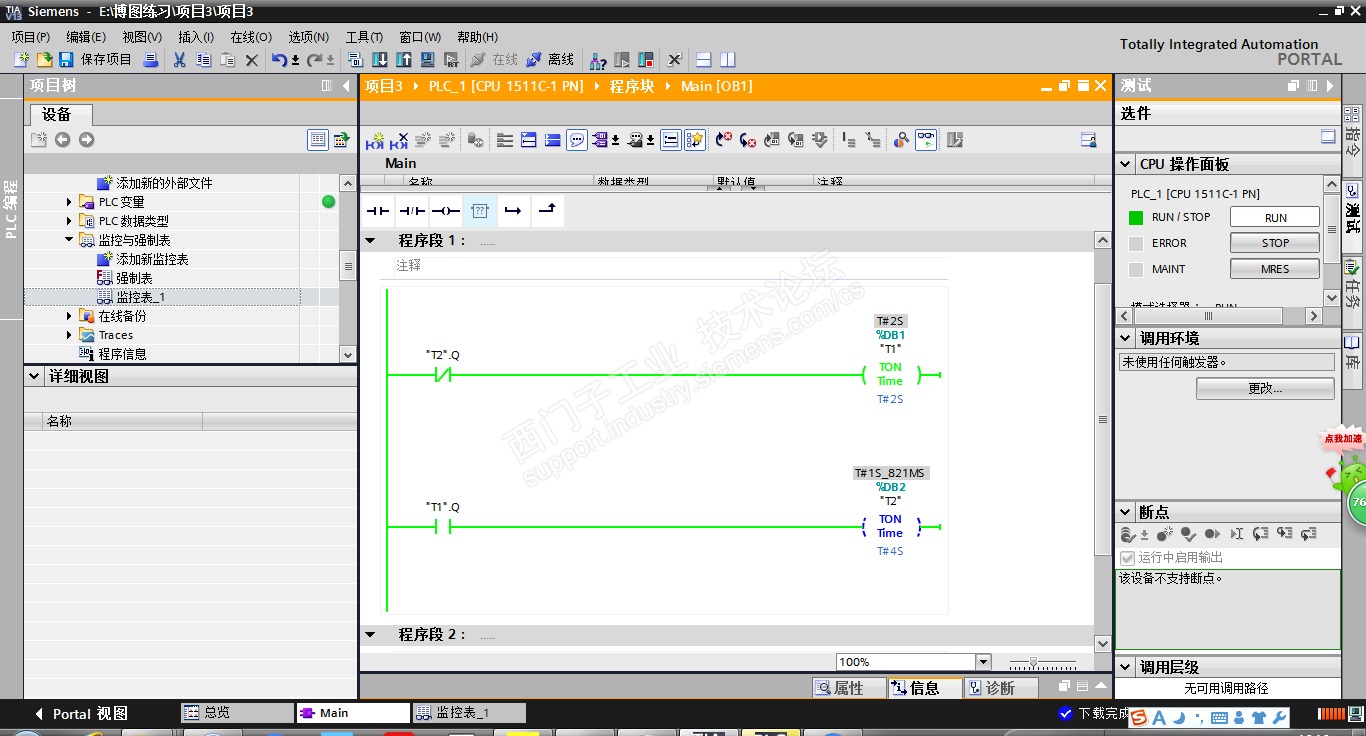
Task: Open 添加新监控表 in project tree
Action: pyautogui.click(x=152, y=259)
